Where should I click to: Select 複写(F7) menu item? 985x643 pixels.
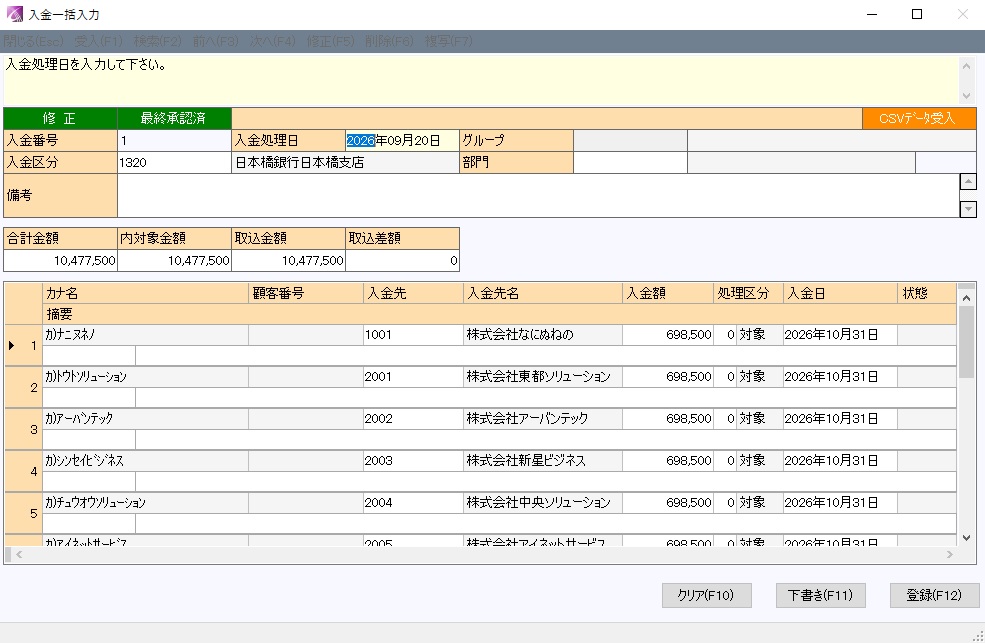click(x=448, y=41)
